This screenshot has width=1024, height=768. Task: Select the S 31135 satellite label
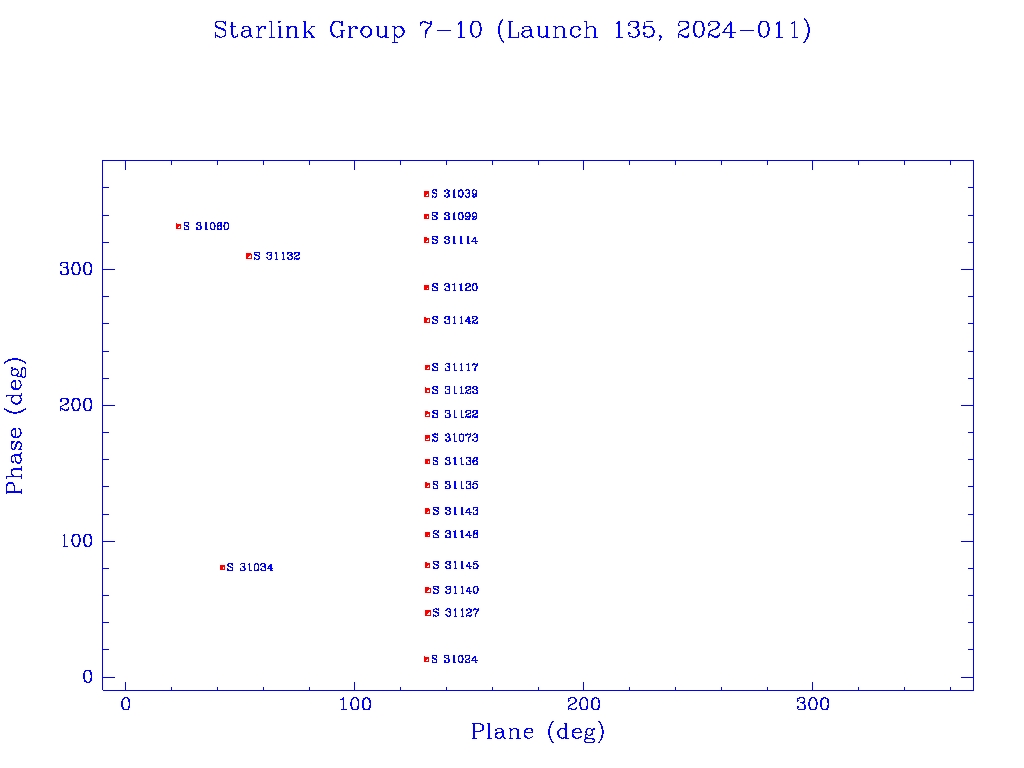pyautogui.click(x=455, y=485)
